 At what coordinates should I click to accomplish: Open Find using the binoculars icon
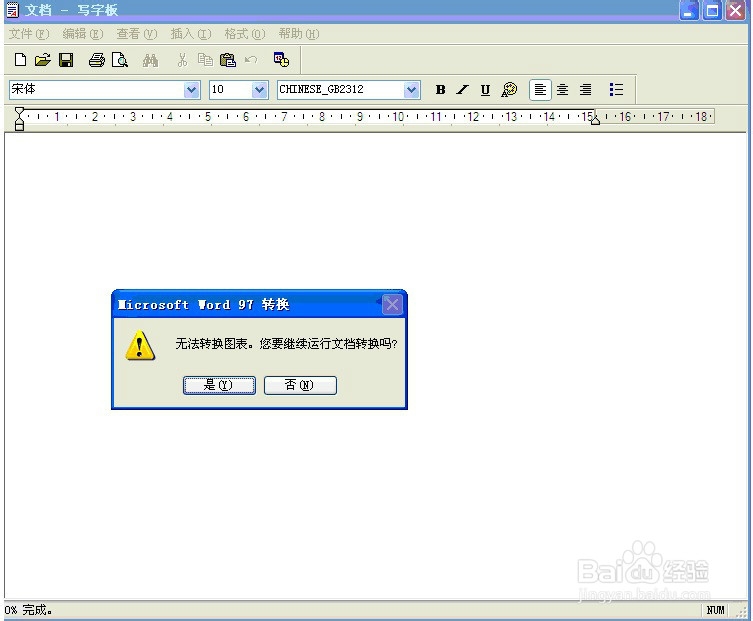[150, 60]
